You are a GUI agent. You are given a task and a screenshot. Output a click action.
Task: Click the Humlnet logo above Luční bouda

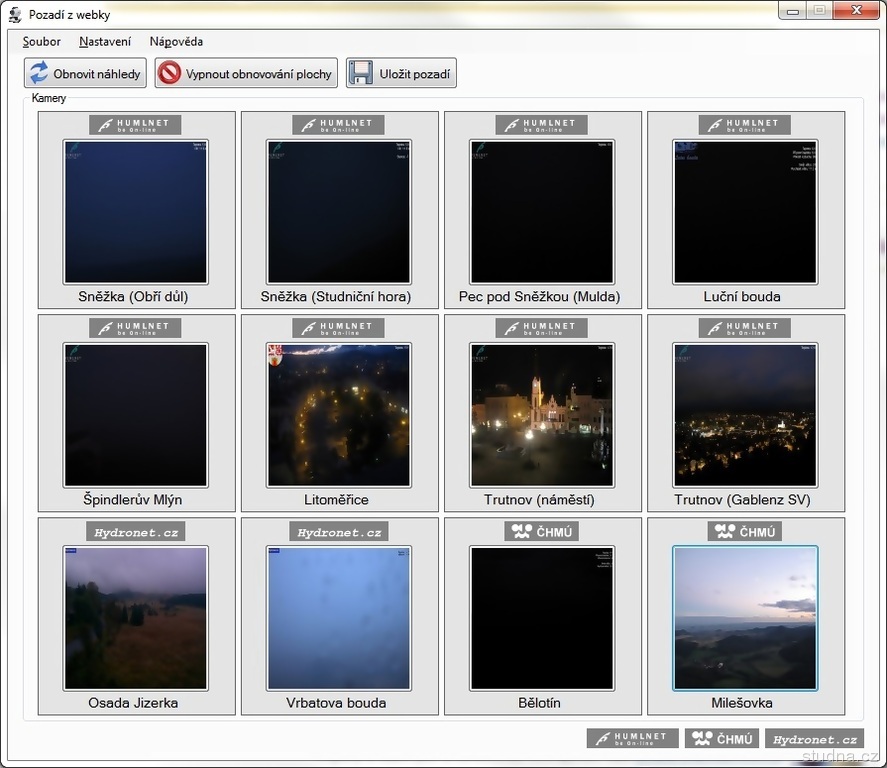click(x=745, y=125)
